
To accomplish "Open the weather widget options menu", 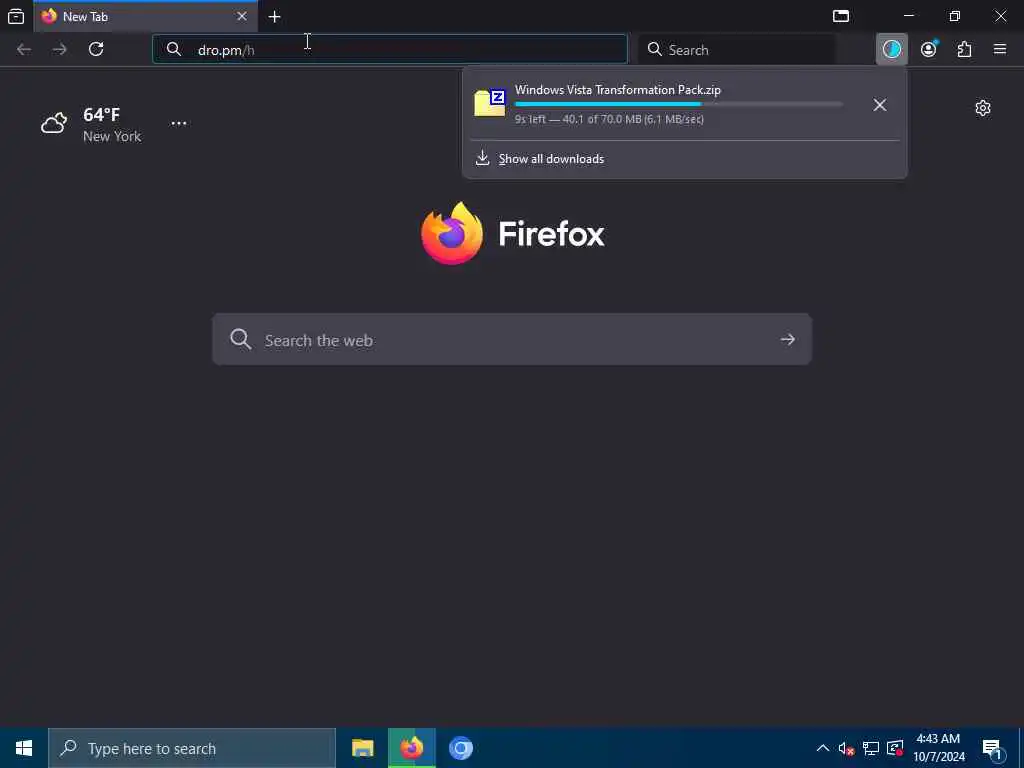I will [x=178, y=123].
